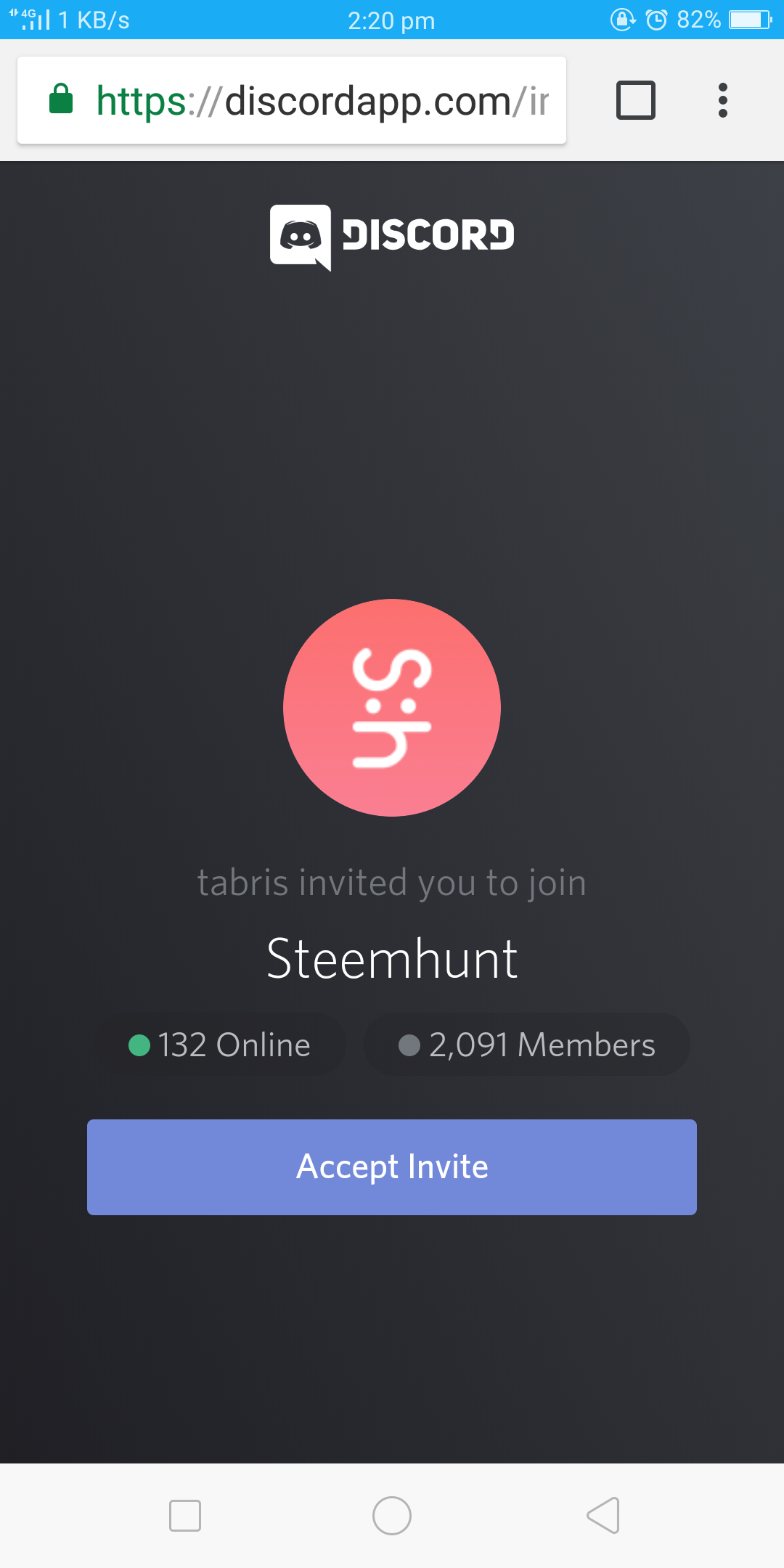Tap the DISCORD wordmark text
This screenshot has width=784, height=1568.
[428, 235]
